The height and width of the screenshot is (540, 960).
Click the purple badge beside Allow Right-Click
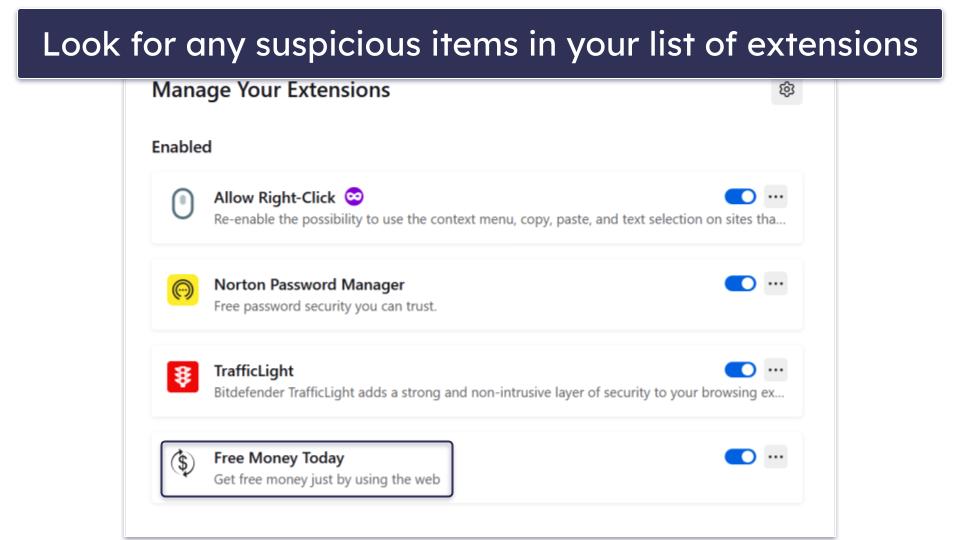point(354,196)
